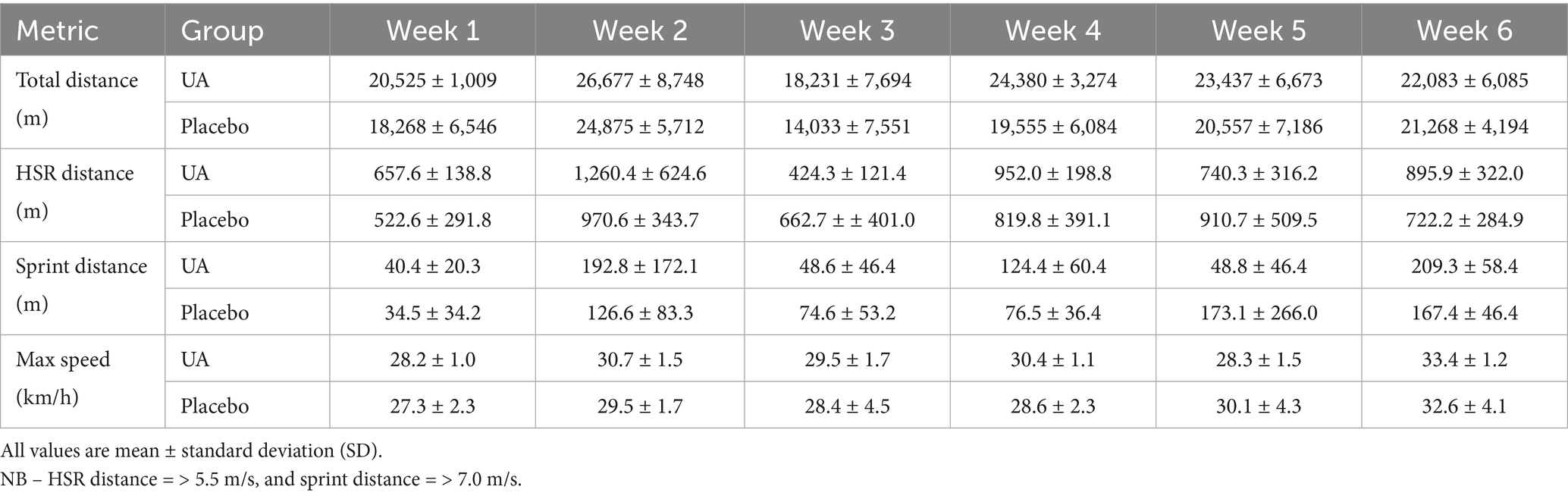Screen dimensions: 1568x496
Task: Select the 1,260.4 ± 624.6 cell
Action: (x=640, y=173)
